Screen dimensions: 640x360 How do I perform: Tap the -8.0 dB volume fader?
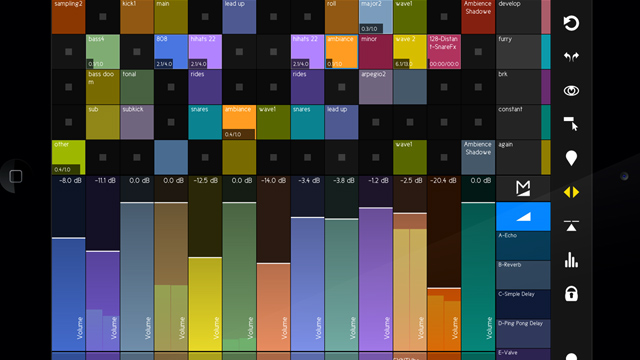69,263
